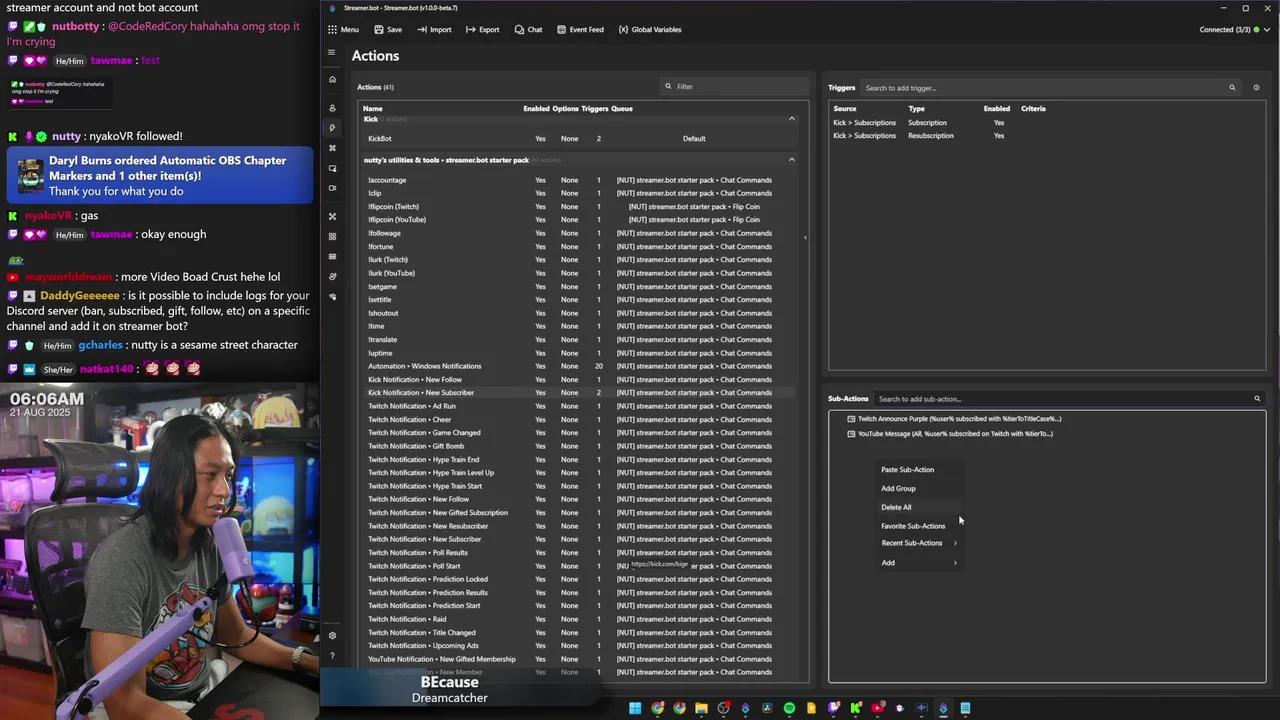Image resolution: width=1280 pixels, height=720 pixels.
Task: Open the Twitch taskbar icon
Action: click(x=834, y=708)
